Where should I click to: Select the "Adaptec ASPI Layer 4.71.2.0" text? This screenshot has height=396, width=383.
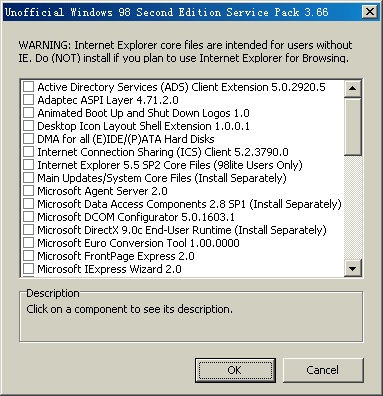(108, 100)
